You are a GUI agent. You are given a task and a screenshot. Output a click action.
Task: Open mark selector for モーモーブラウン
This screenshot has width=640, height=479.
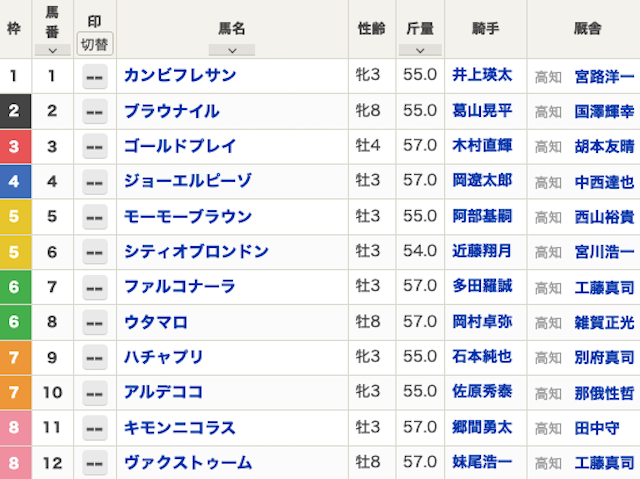click(95, 216)
